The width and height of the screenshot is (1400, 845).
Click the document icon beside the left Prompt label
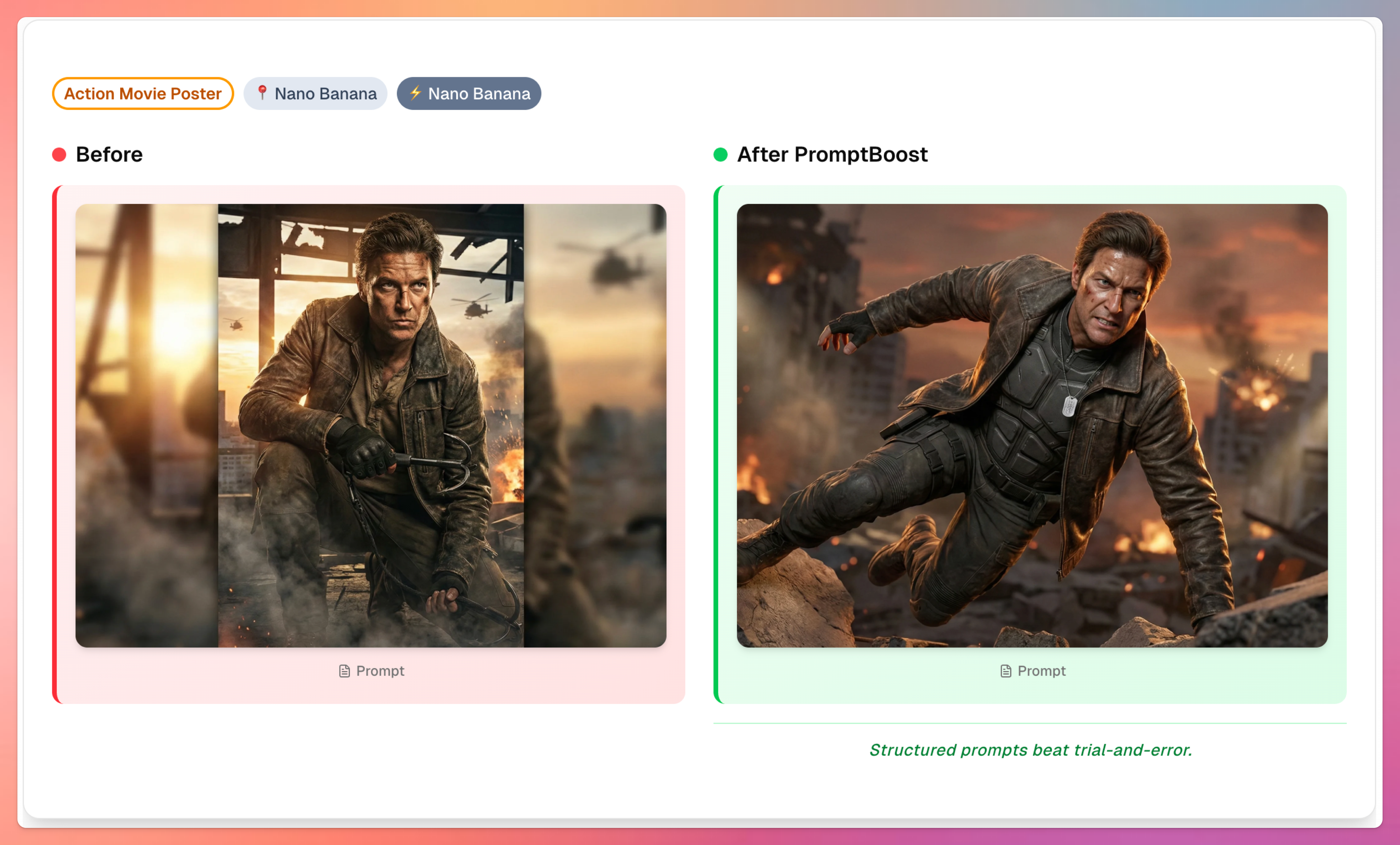coord(344,670)
